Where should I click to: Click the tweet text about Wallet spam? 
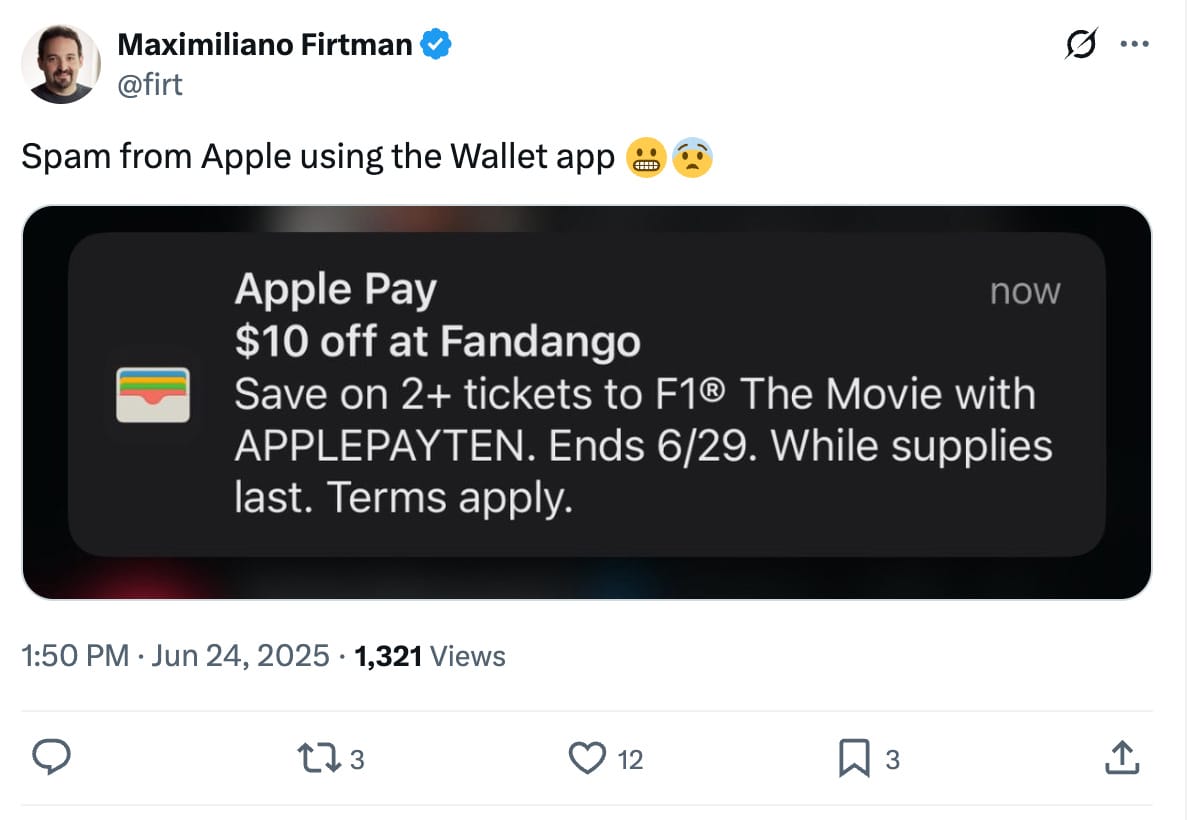pyautogui.click(x=317, y=157)
